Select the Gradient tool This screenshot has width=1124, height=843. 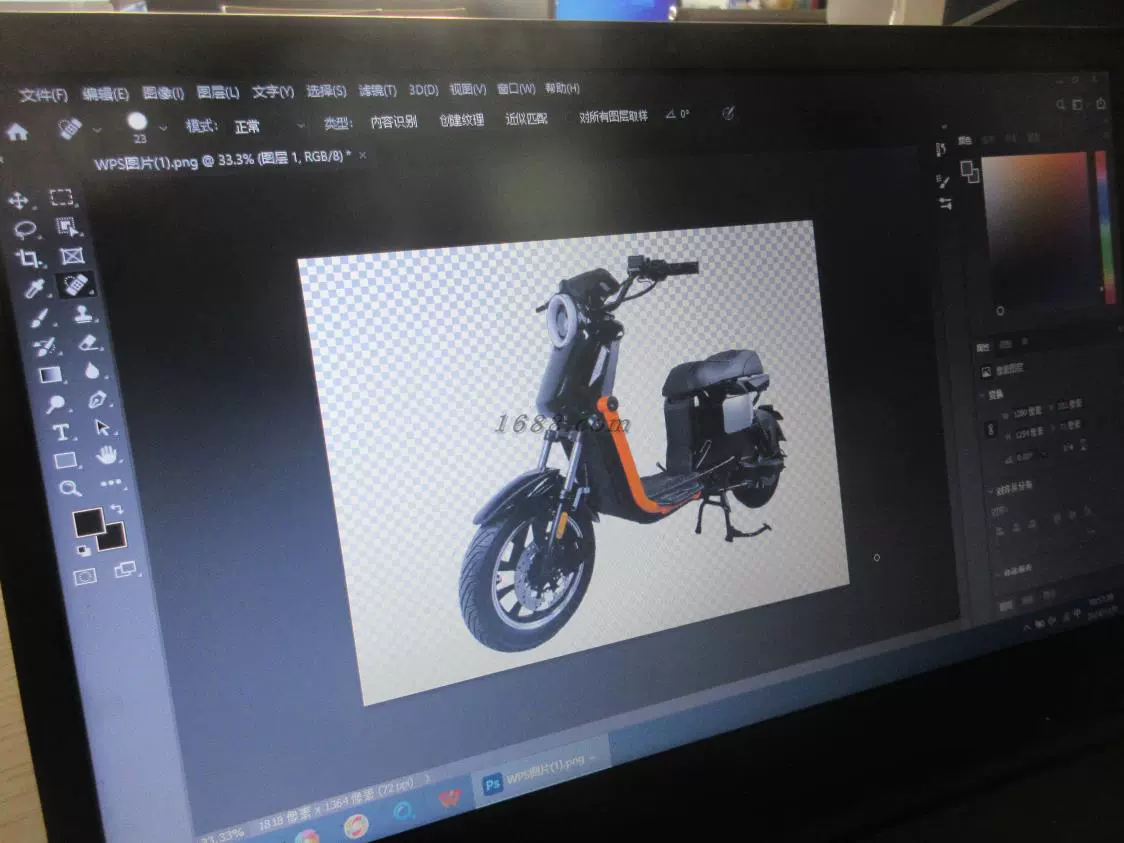[x=49, y=375]
